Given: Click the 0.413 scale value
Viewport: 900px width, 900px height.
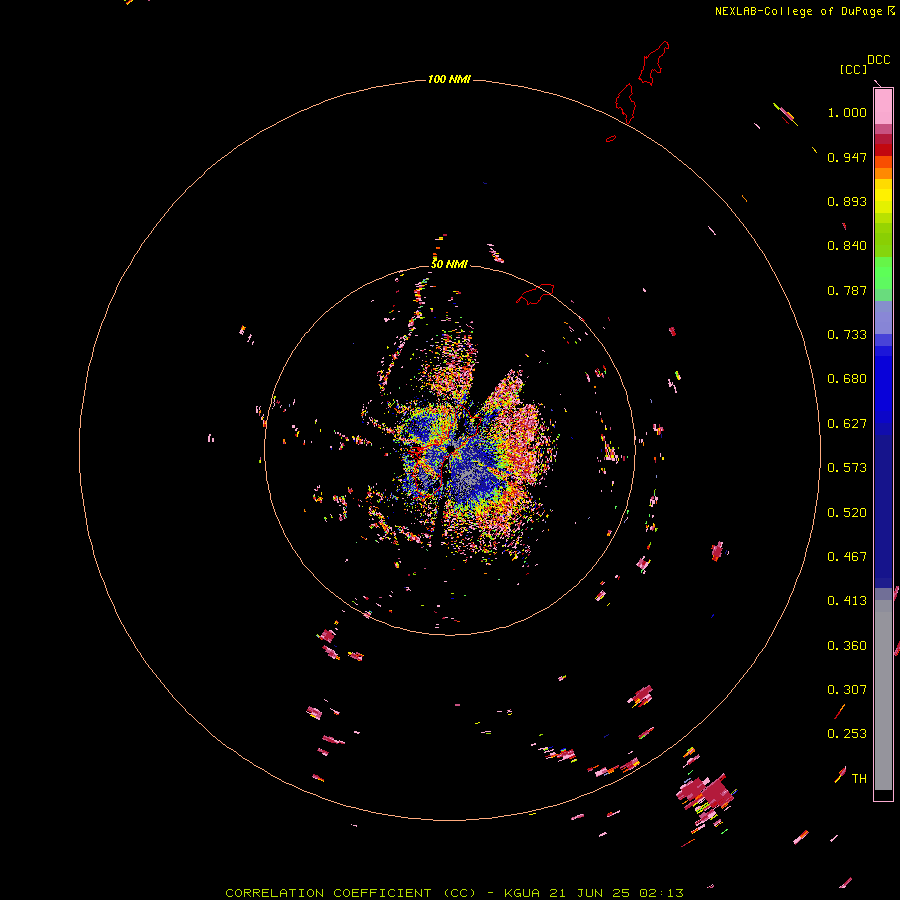Looking at the screenshot, I should coord(847,601).
